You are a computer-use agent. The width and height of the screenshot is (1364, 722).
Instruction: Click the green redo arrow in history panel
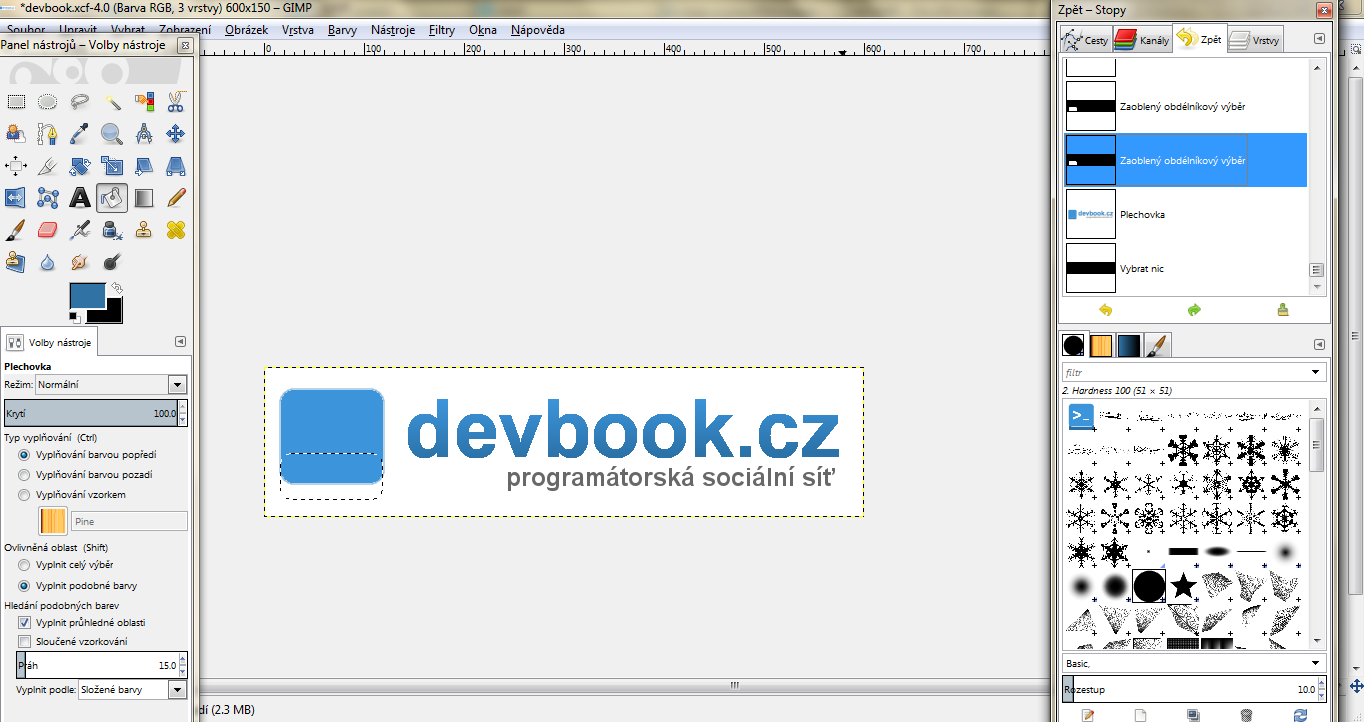coord(1194,310)
